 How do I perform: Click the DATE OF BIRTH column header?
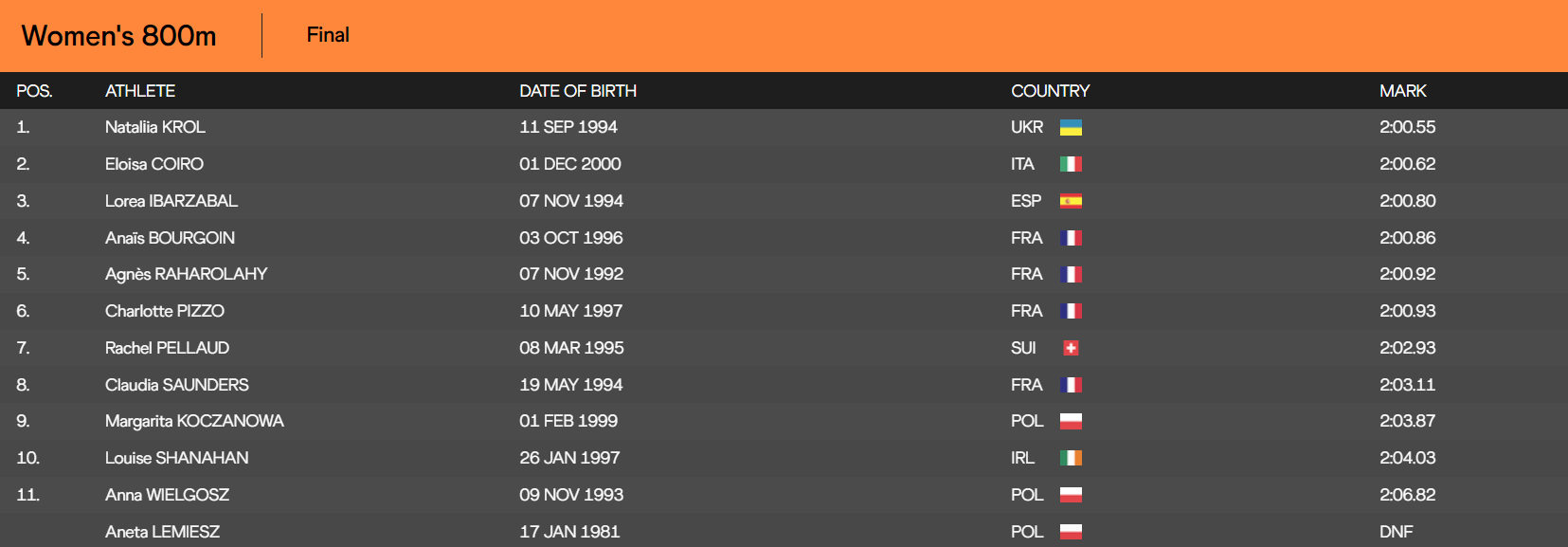(578, 91)
